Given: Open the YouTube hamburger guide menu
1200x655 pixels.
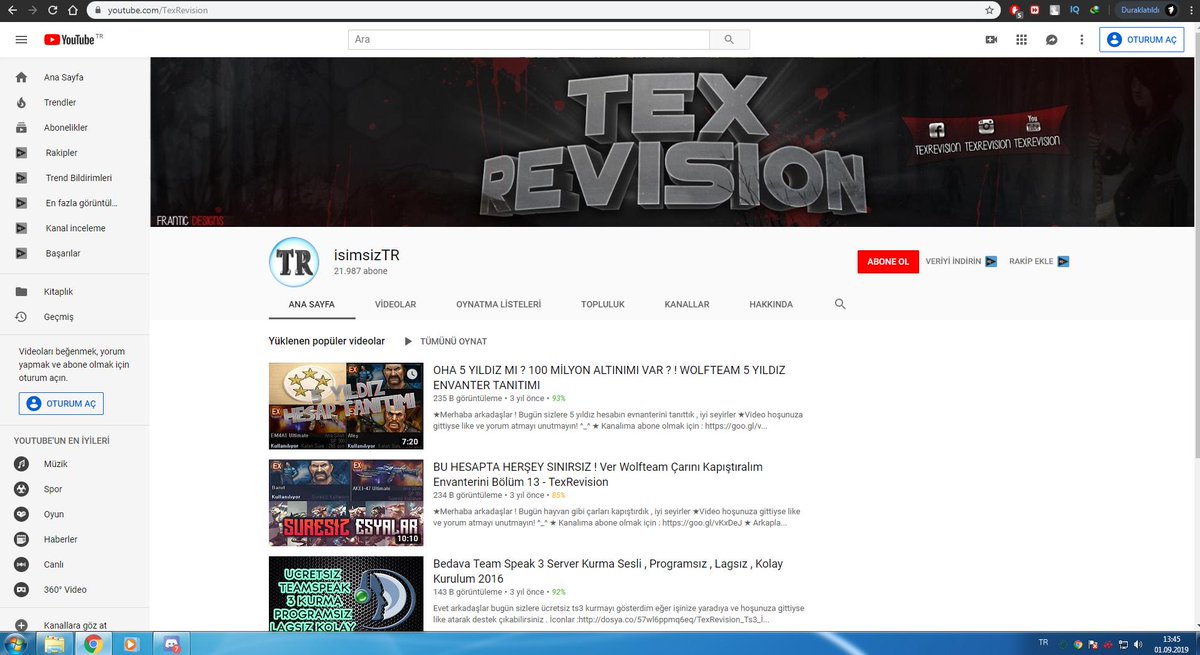Looking at the screenshot, I should 21,39.
